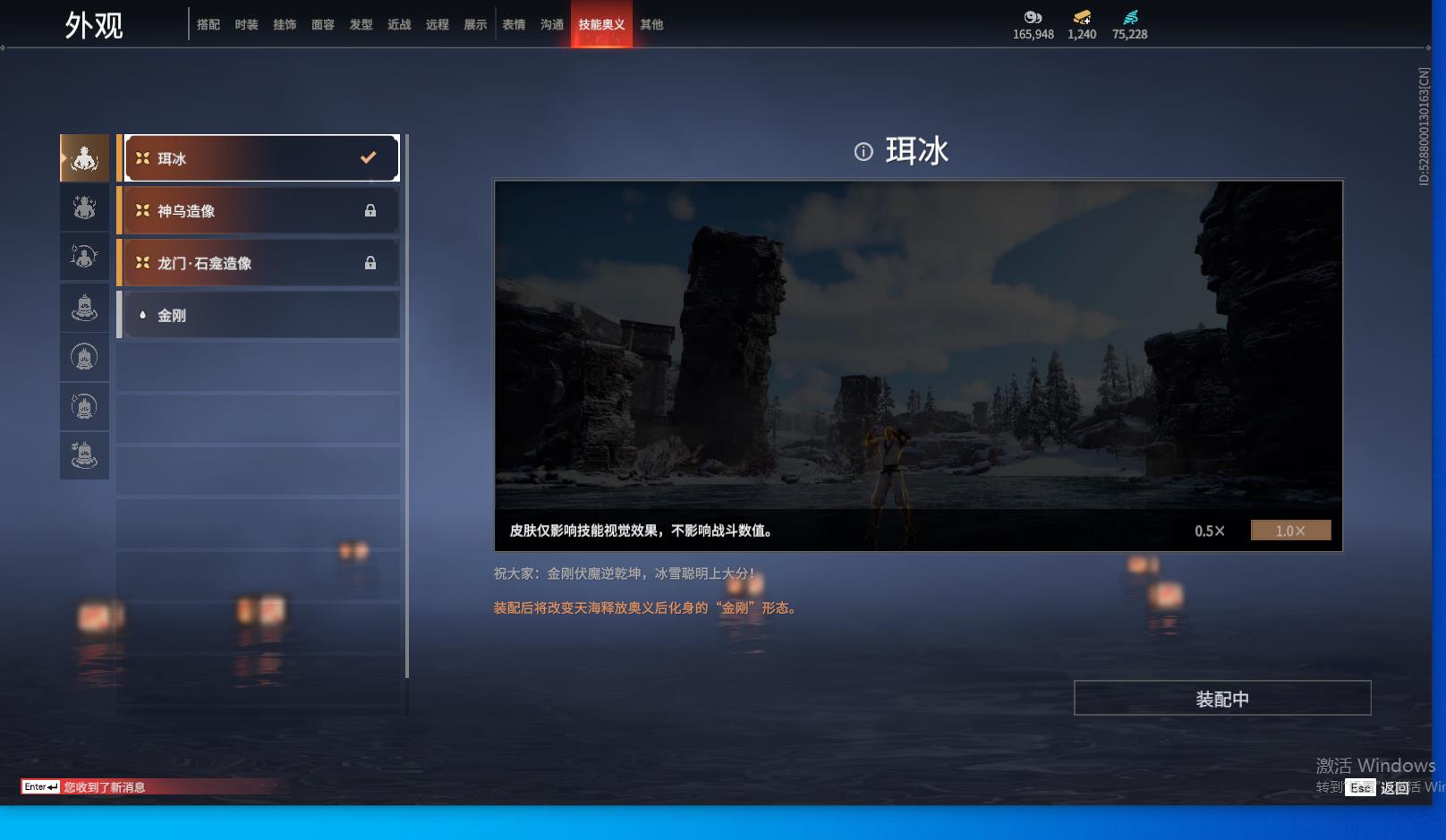Select the 神乌造像 skin row
This screenshot has height=840, width=1446.
(258, 210)
